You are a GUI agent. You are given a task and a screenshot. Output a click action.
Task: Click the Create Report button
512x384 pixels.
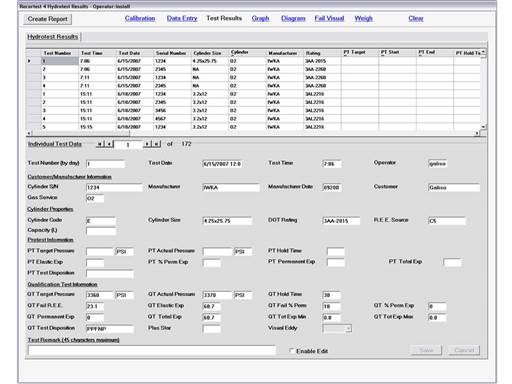pyautogui.click(x=48, y=19)
